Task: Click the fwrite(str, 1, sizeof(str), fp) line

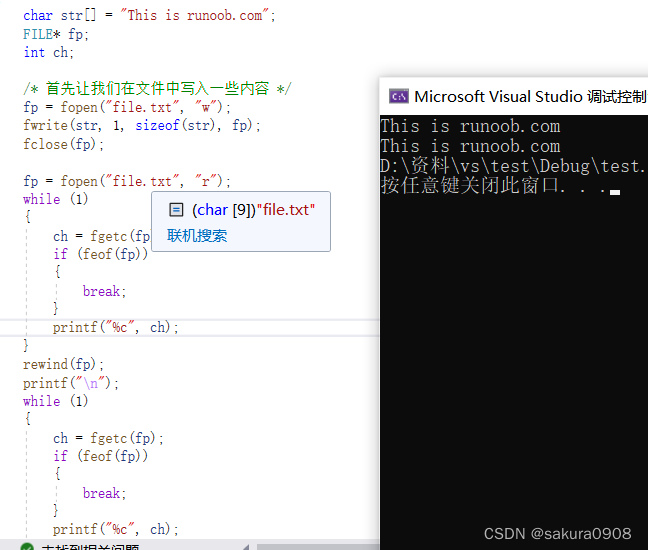Action: (142, 125)
